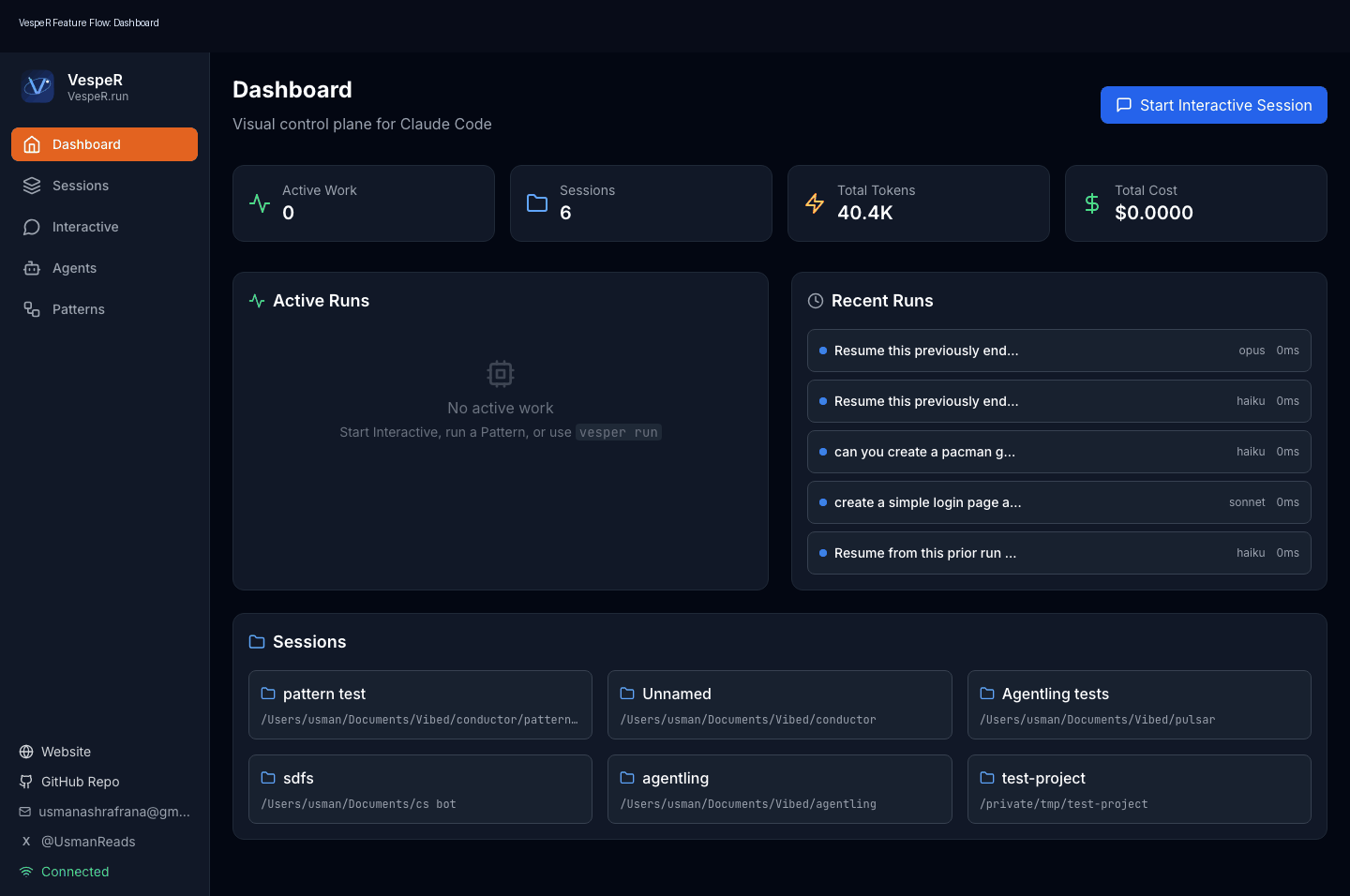This screenshot has width=1350, height=896.
Task: Click the Dashboard home icon in sidebar
Action: pyautogui.click(x=32, y=144)
